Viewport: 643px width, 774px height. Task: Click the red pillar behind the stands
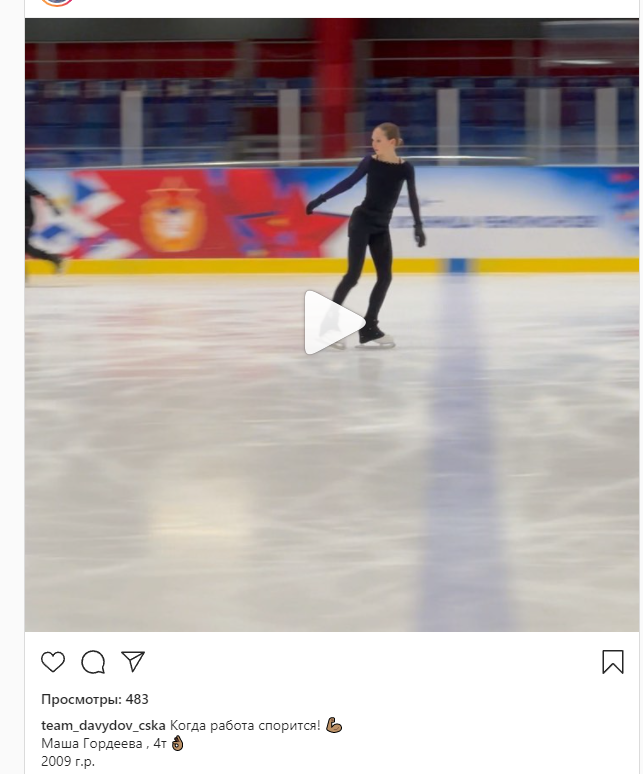point(337,87)
